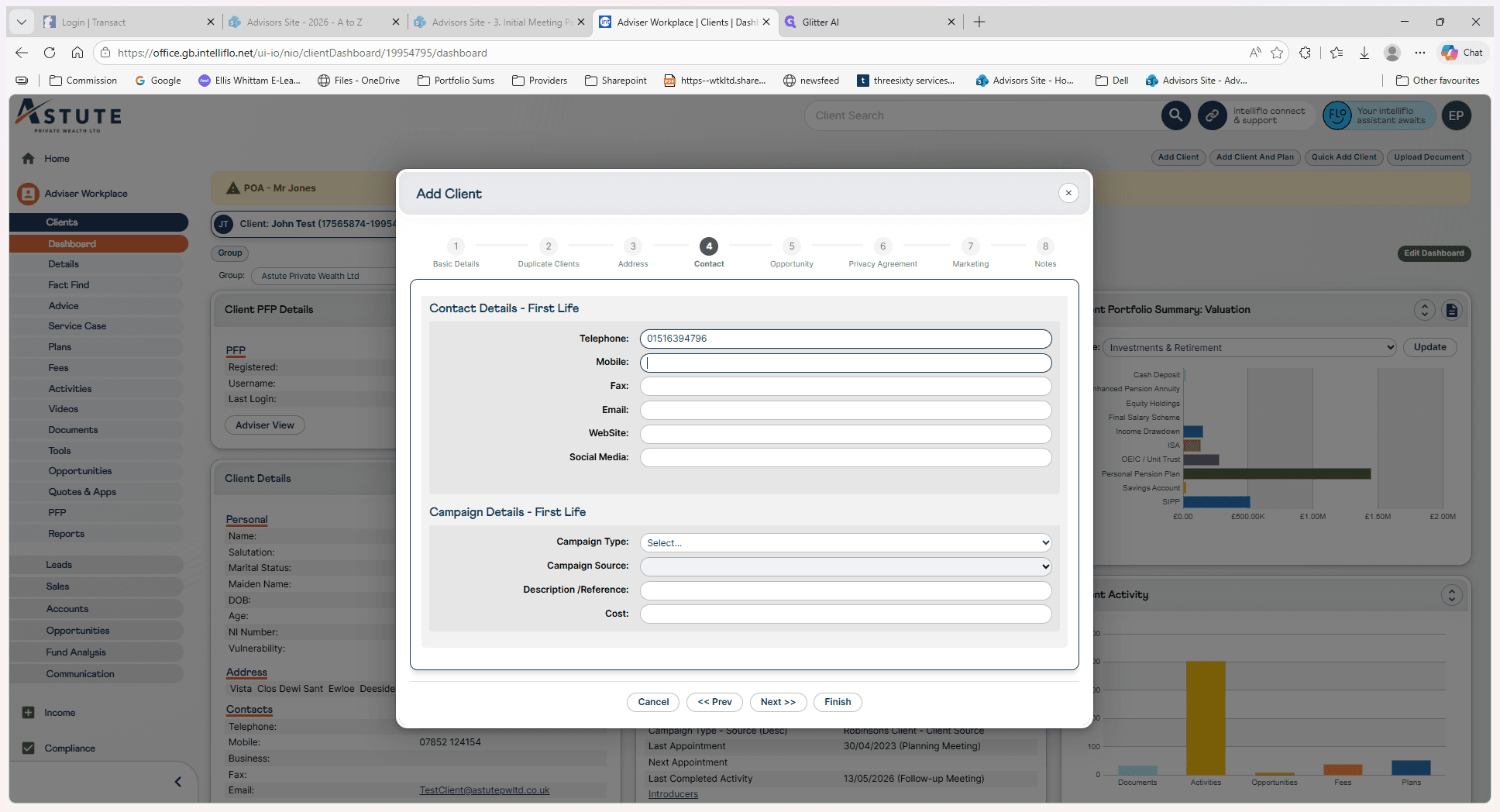Expand the Portfolio Summary panel toggle
1500x812 pixels.
pyautogui.click(x=1425, y=310)
